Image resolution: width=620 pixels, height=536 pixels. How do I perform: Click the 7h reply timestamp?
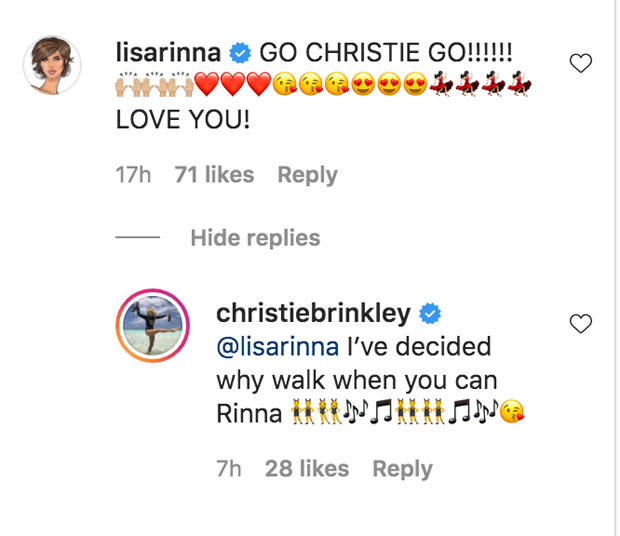coord(229,469)
